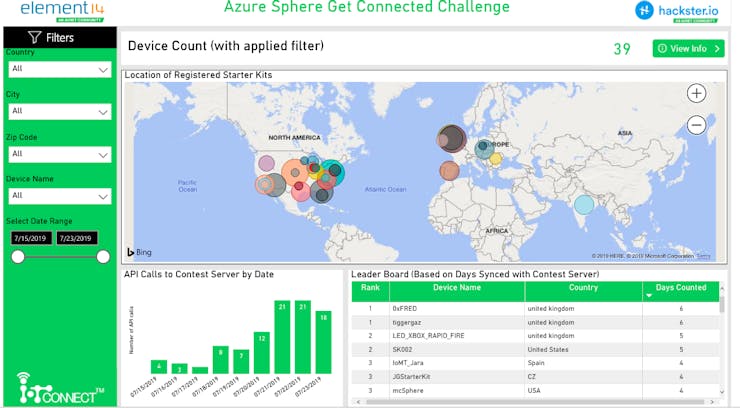
Task: Select the mcSphere device row
Action: (535, 391)
